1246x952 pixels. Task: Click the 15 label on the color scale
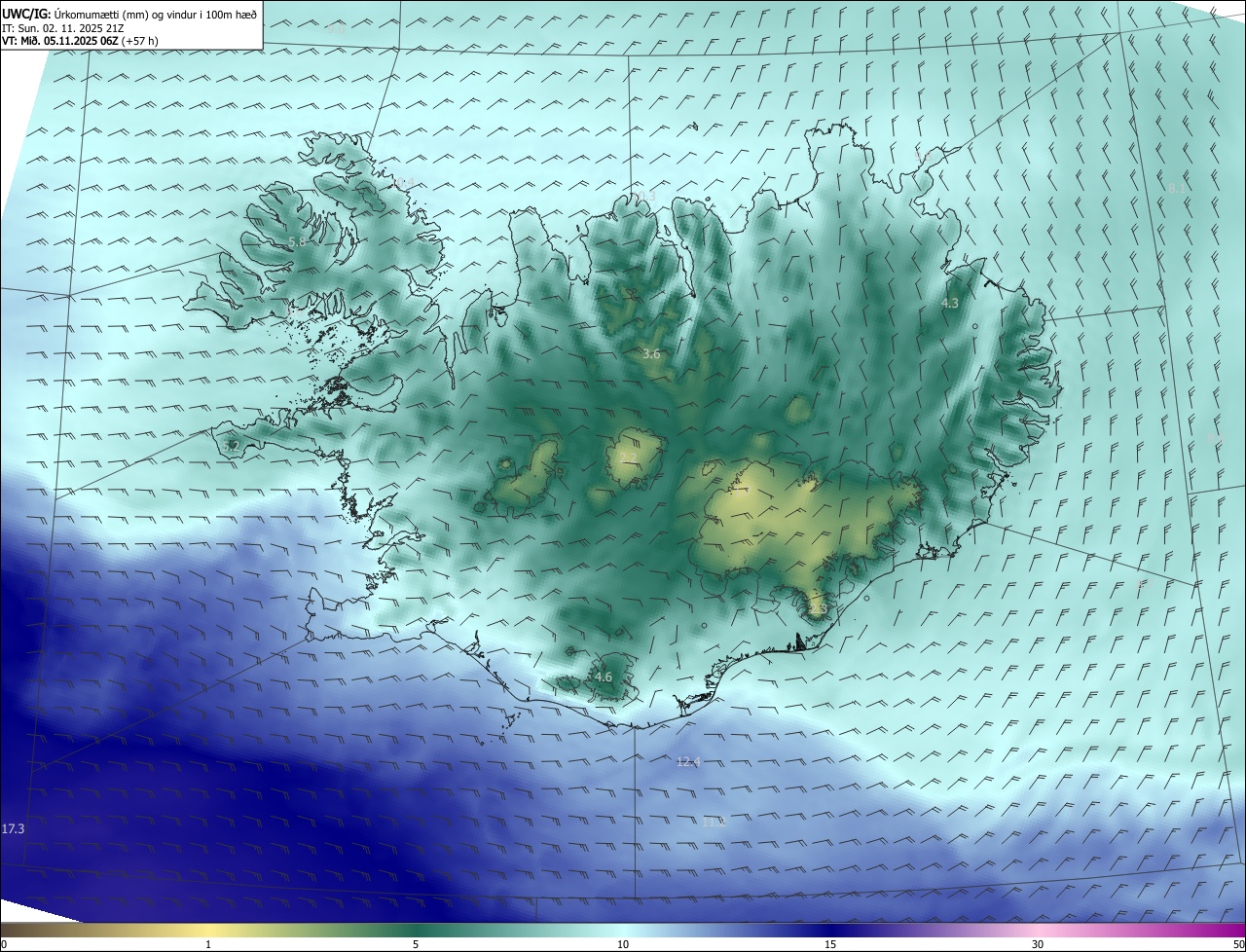tap(830, 944)
